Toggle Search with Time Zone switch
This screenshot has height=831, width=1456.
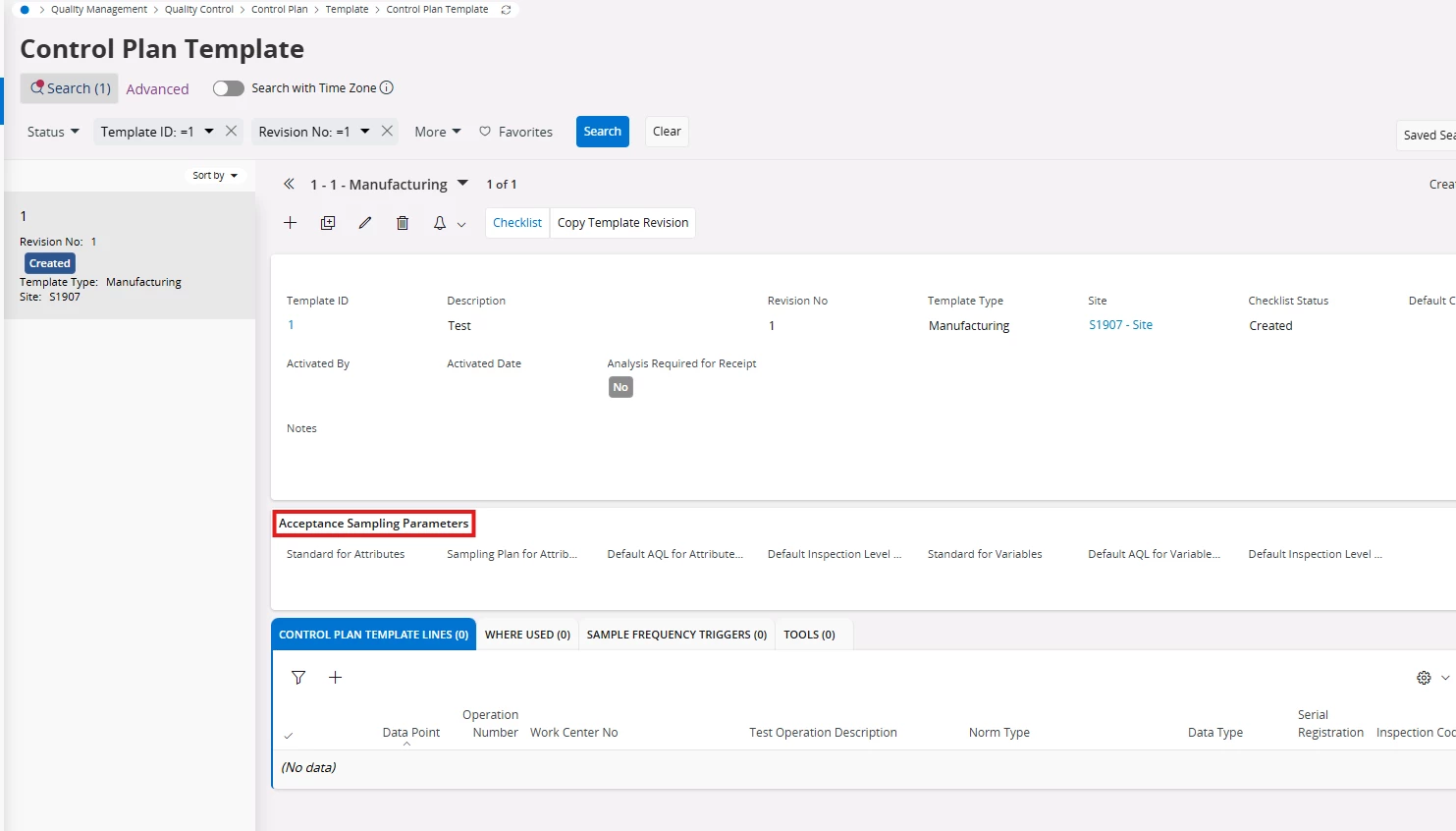228,88
